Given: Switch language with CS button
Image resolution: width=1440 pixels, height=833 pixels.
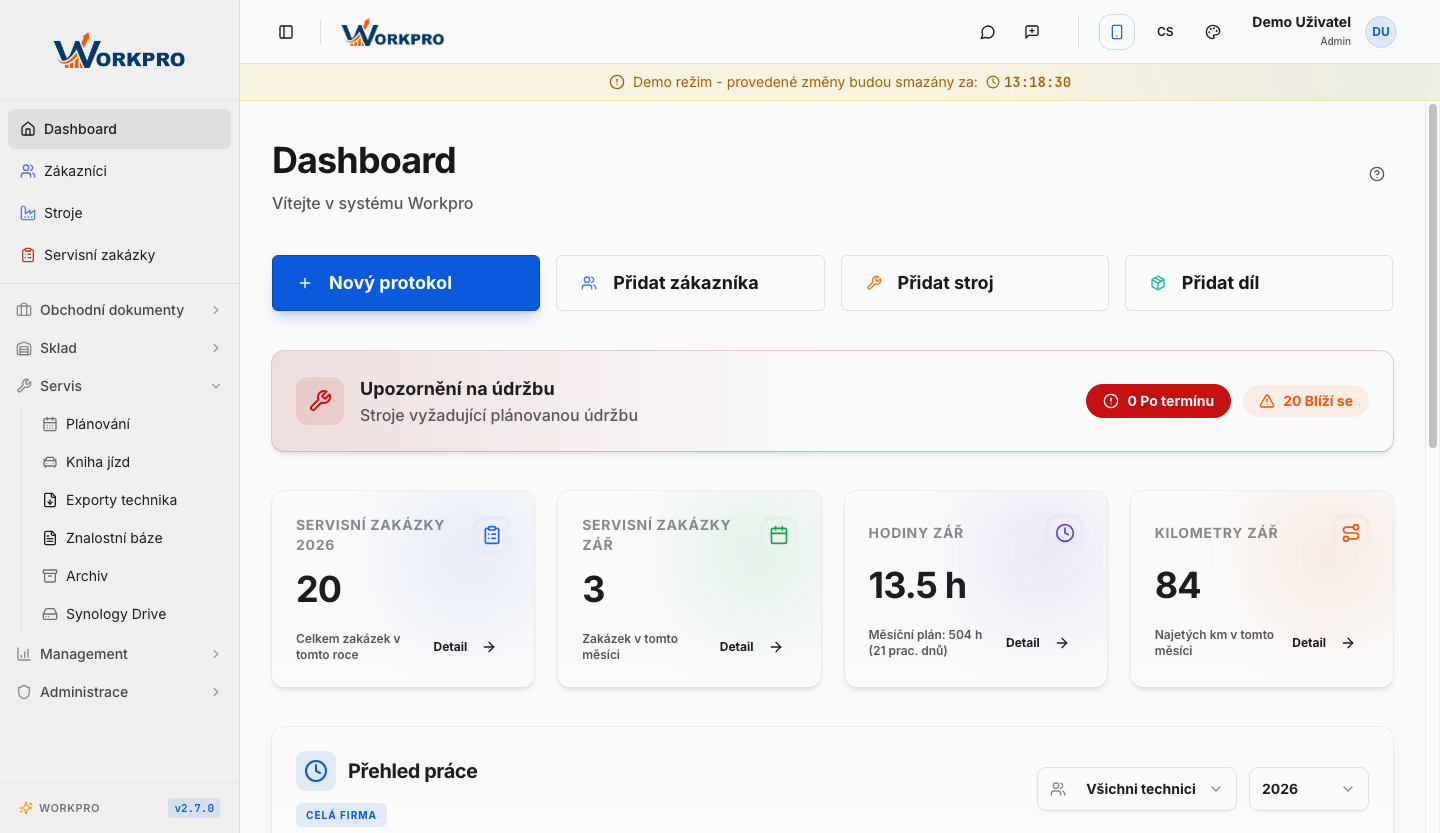Looking at the screenshot, I should pos(1165,32).
